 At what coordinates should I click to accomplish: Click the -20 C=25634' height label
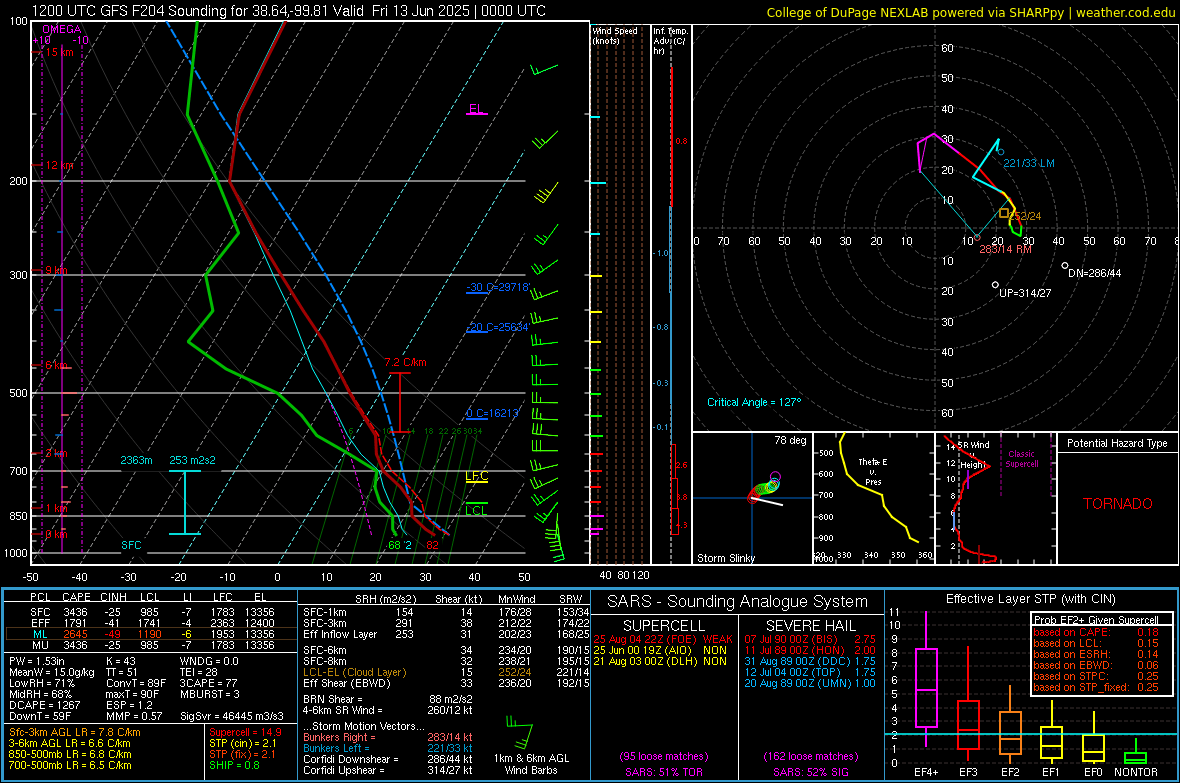coord(498,328)
